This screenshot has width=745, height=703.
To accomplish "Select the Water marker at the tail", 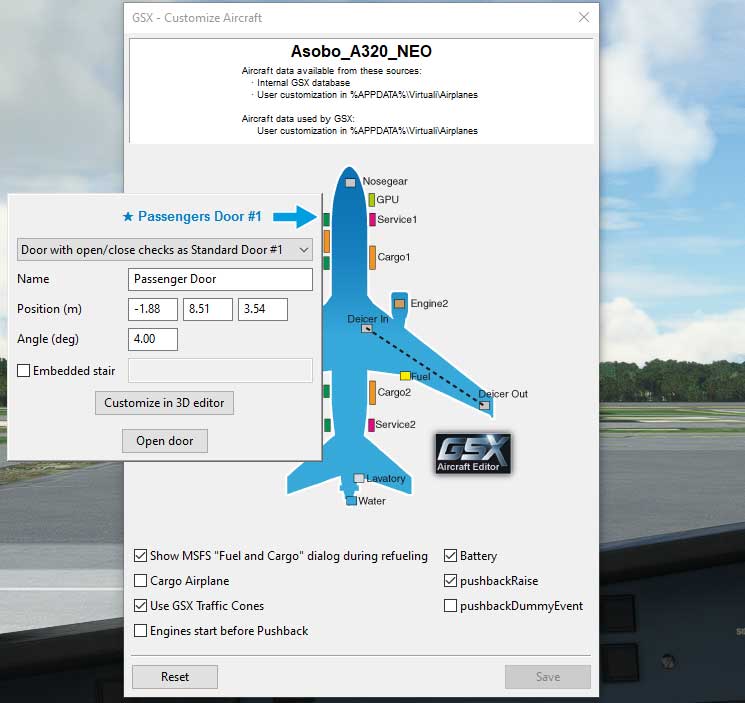I will [351, 500].
